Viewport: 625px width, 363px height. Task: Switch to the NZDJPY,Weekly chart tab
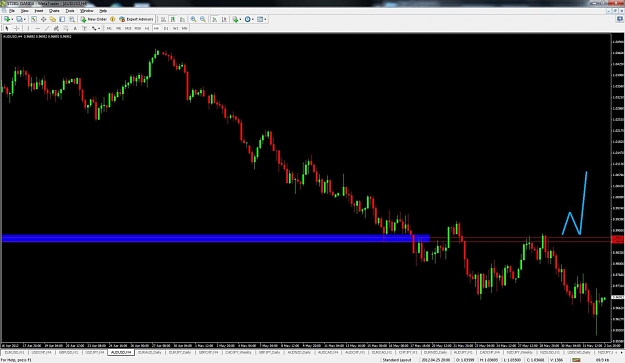(520, 353)
